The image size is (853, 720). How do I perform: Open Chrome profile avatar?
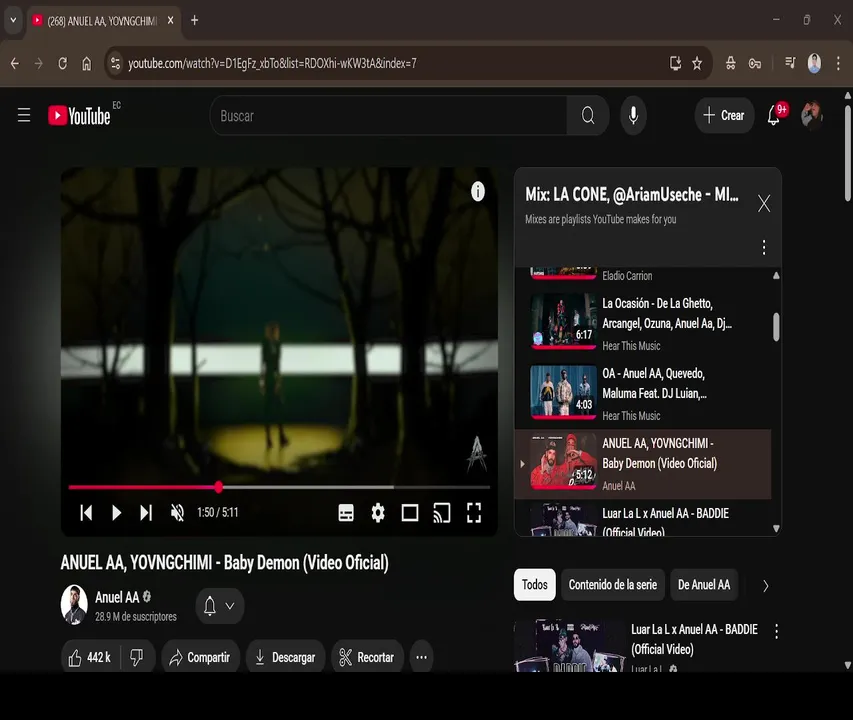coord(814,64)
